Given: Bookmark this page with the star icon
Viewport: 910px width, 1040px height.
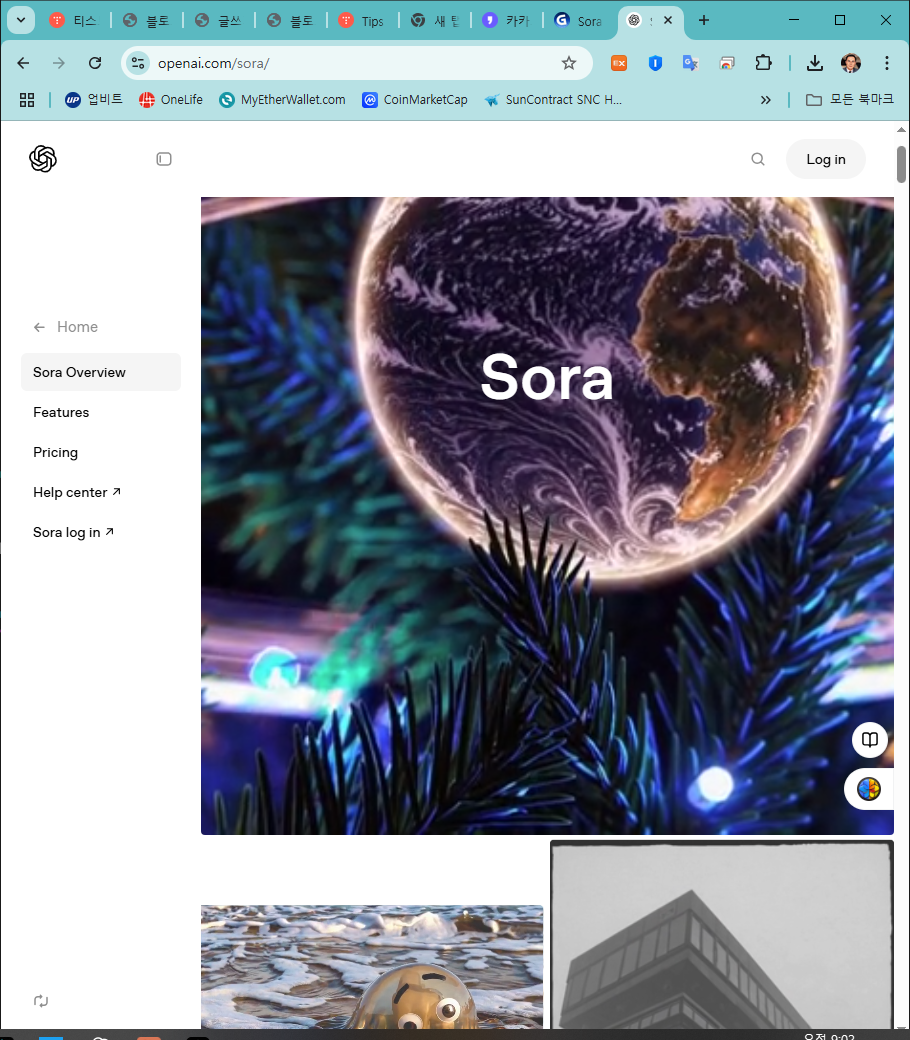Looking at the screenshot, I should tap(569, 63).
